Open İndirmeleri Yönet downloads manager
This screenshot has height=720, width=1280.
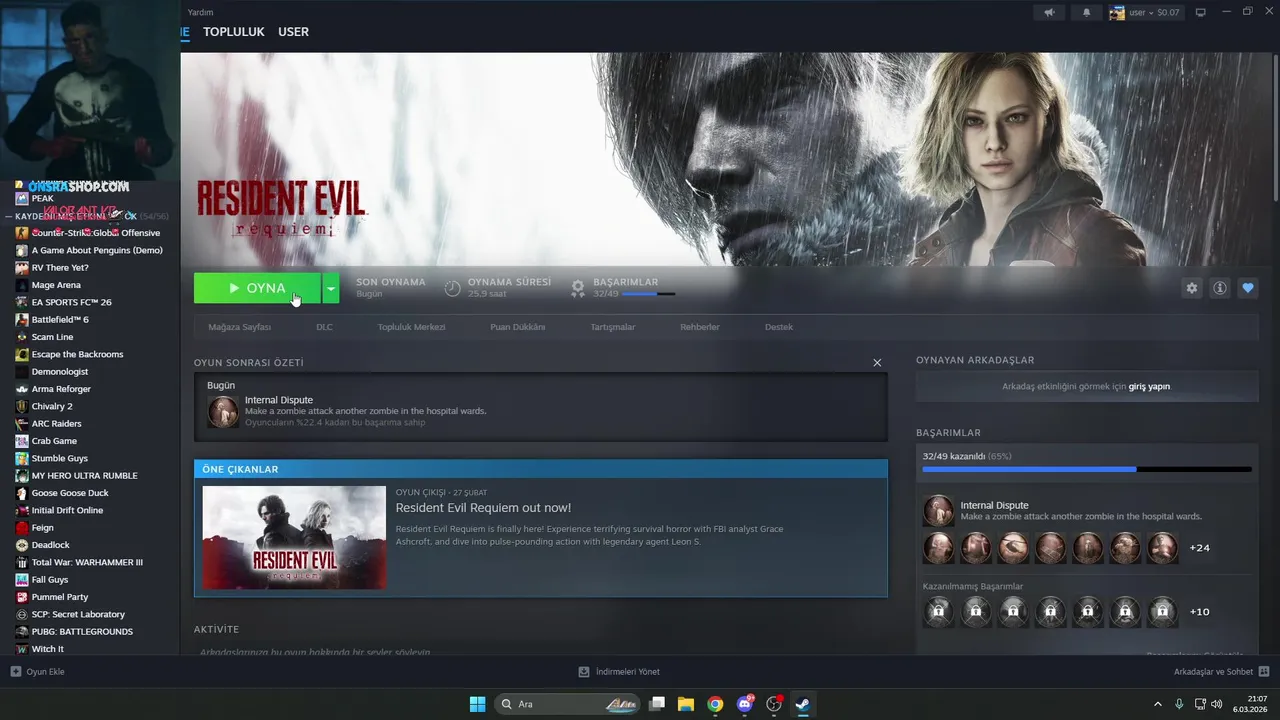click(619, 672)
